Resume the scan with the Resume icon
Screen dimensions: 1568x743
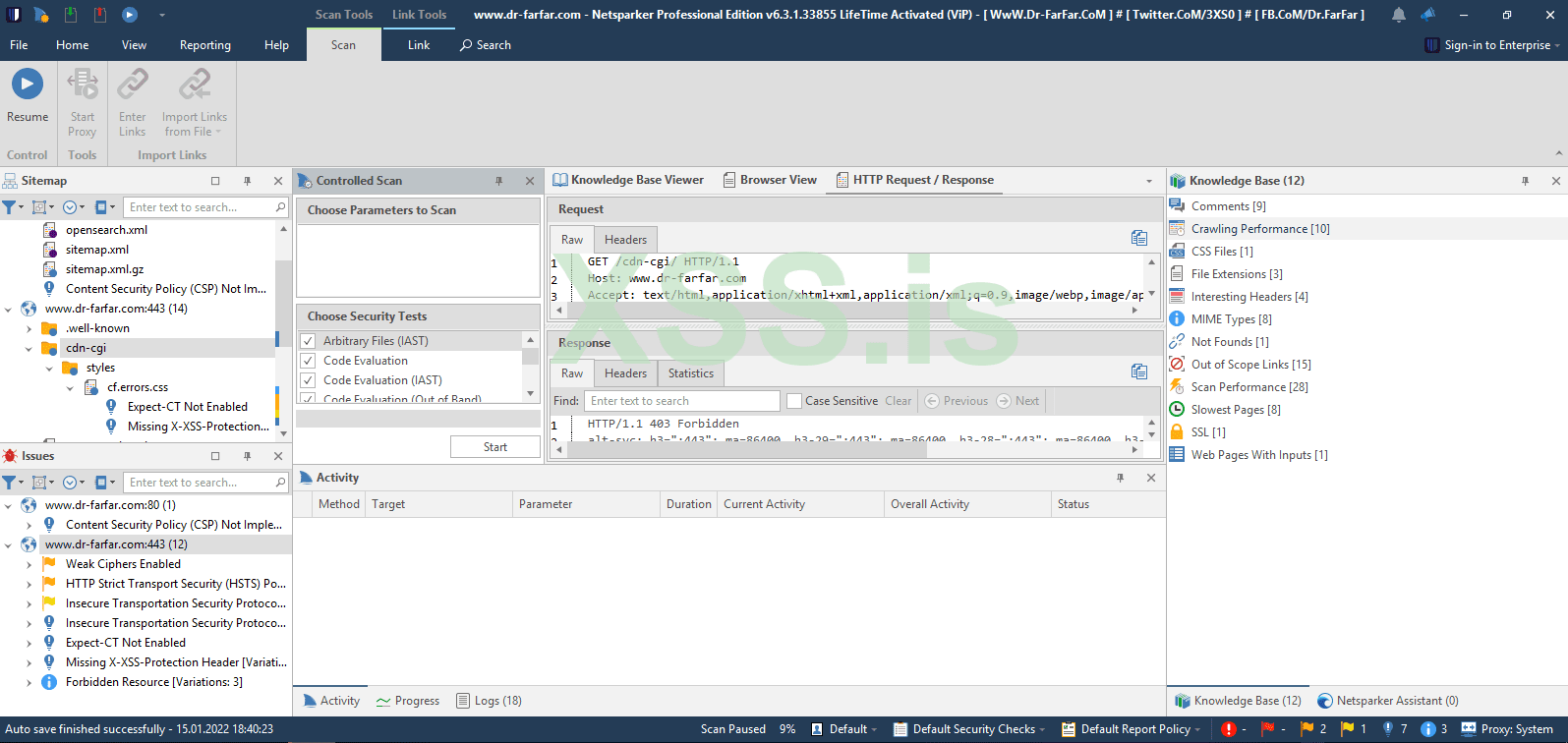(x=27, y=85)
